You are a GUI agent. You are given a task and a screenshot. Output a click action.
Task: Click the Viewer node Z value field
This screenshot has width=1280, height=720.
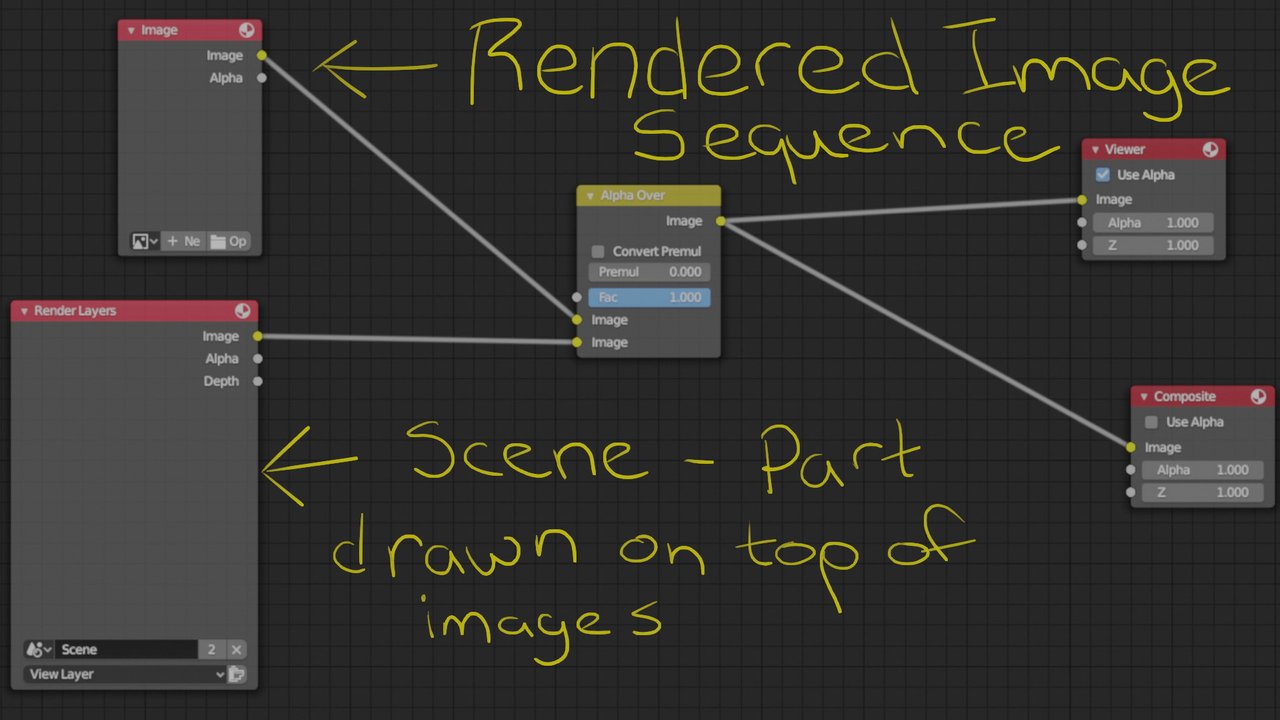pos(1154,245)
